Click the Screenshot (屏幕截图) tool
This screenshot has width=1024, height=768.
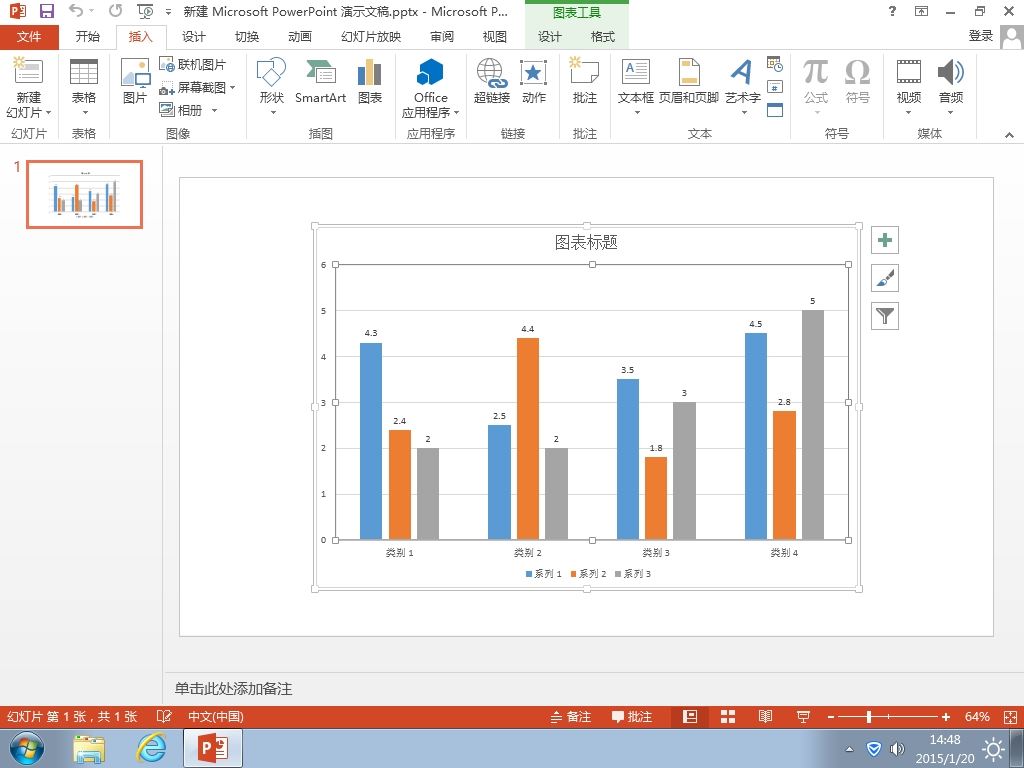pyautogui.click(x=193, y=88)
